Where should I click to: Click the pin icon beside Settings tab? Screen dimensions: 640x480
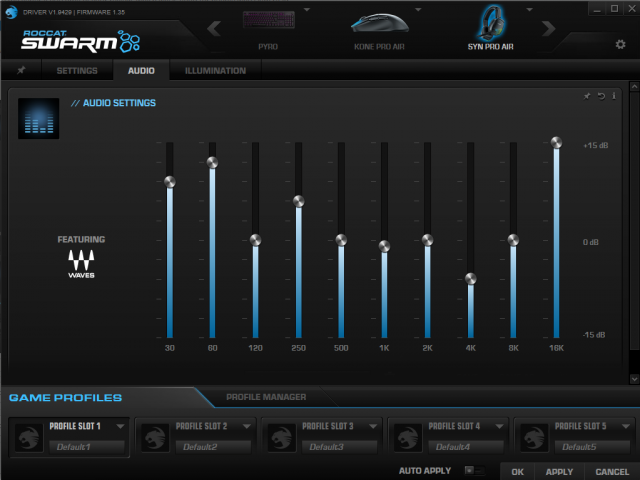[x=22, y=71]
